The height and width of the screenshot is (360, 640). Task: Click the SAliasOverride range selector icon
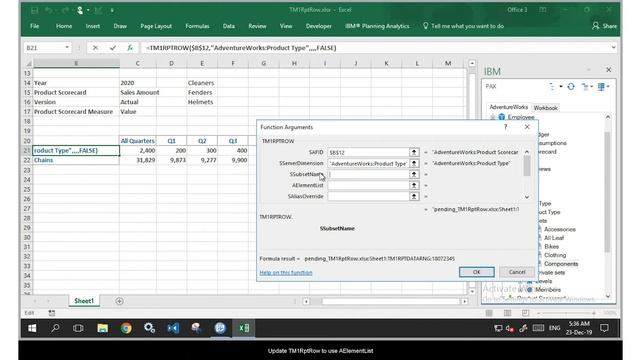tap(414, 196)
